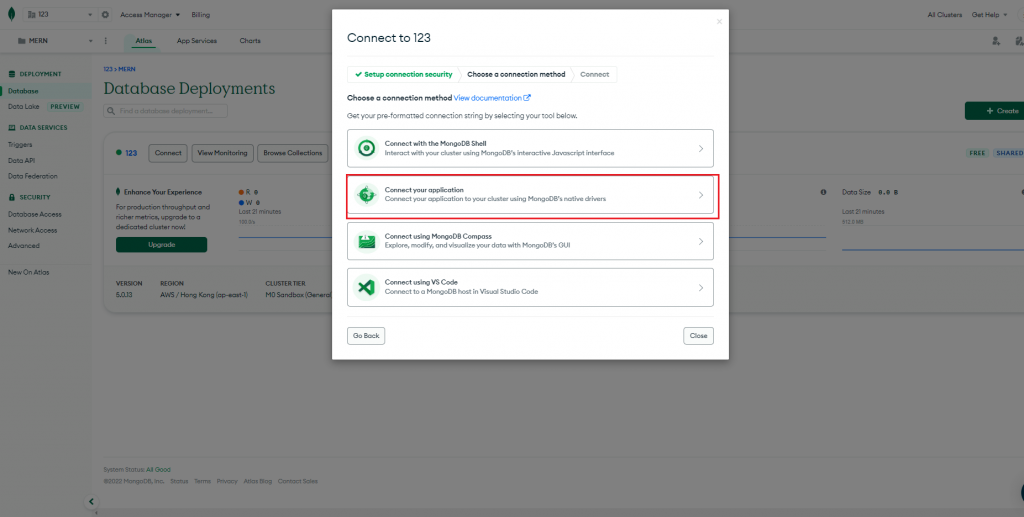
Task: Open the footer Contact Sales link
Action: (x=298, y=481)
